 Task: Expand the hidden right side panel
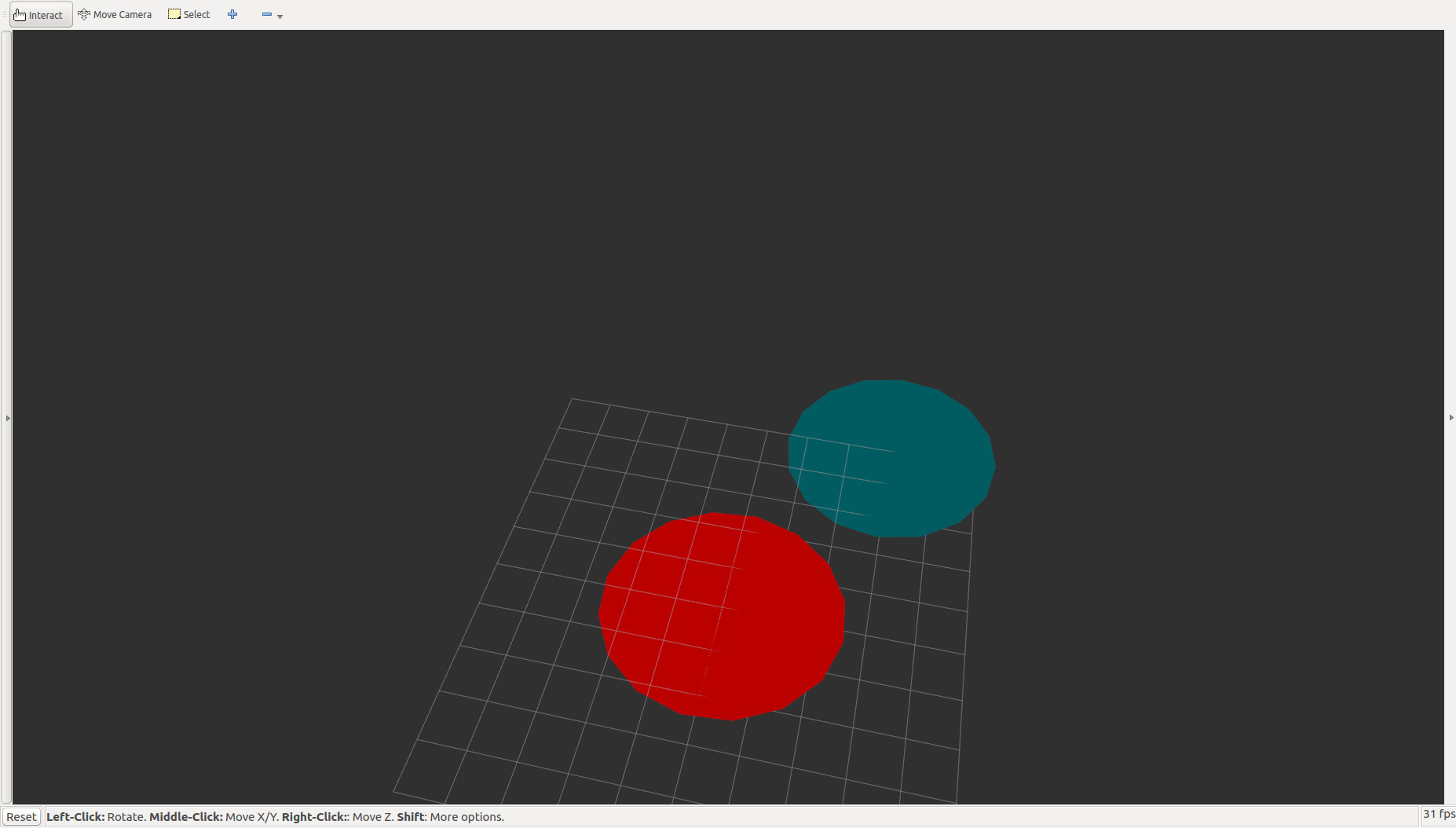pyautogui.click(x=1451, y=418)
